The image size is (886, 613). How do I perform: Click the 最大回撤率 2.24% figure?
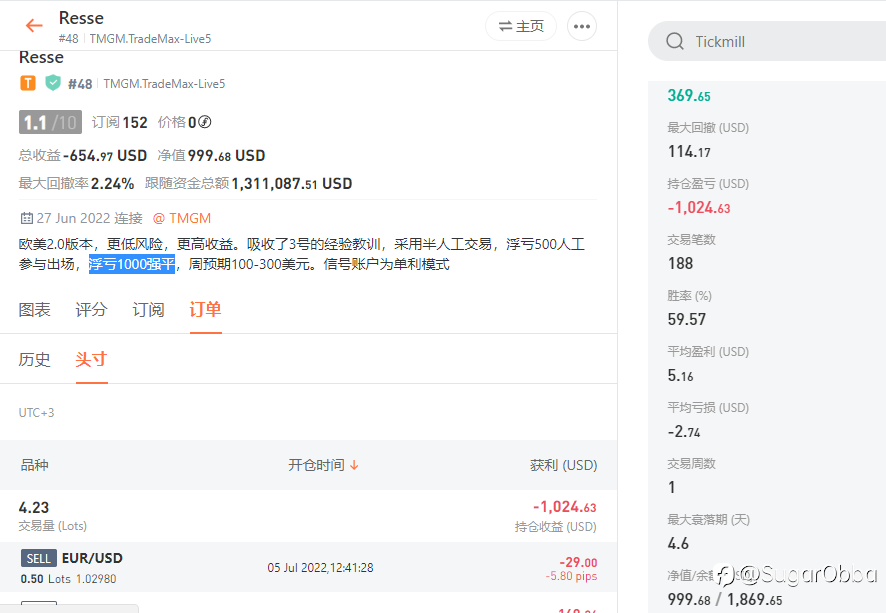tap(112, 184)
